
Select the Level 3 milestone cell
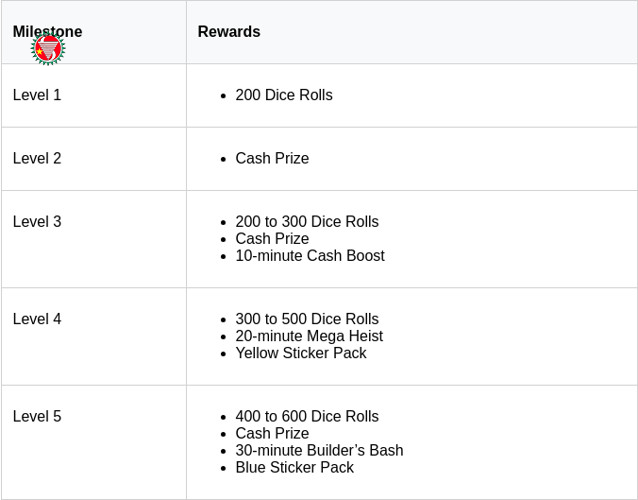[37, 222]
